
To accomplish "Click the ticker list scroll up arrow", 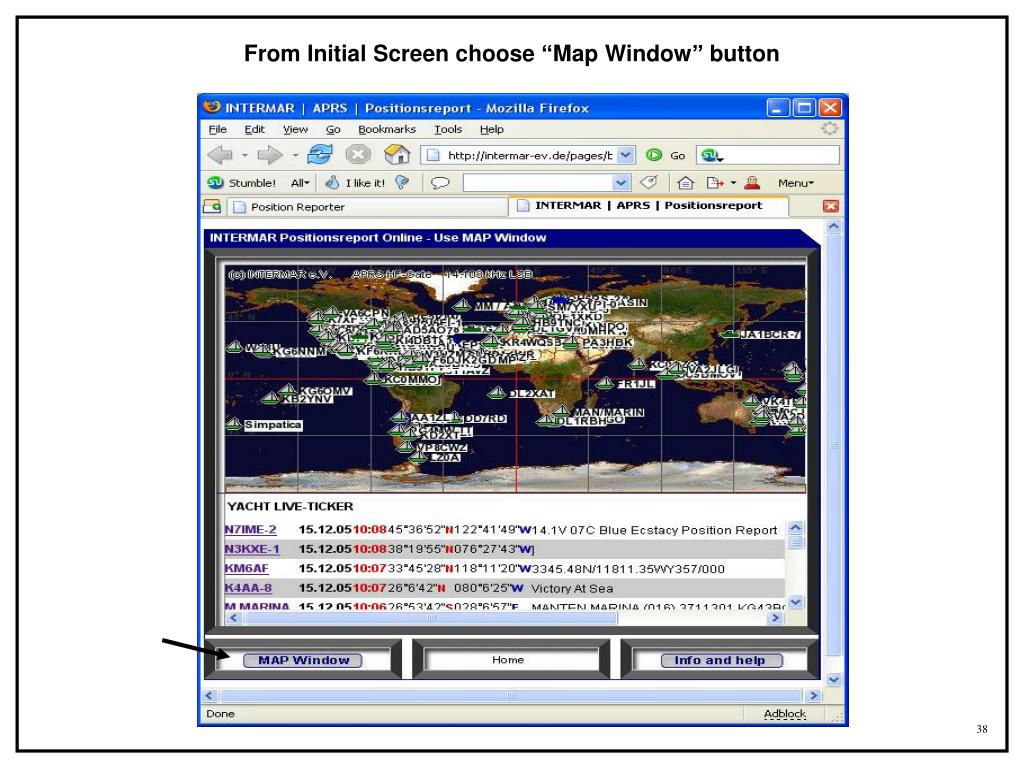I will [795, 527].
